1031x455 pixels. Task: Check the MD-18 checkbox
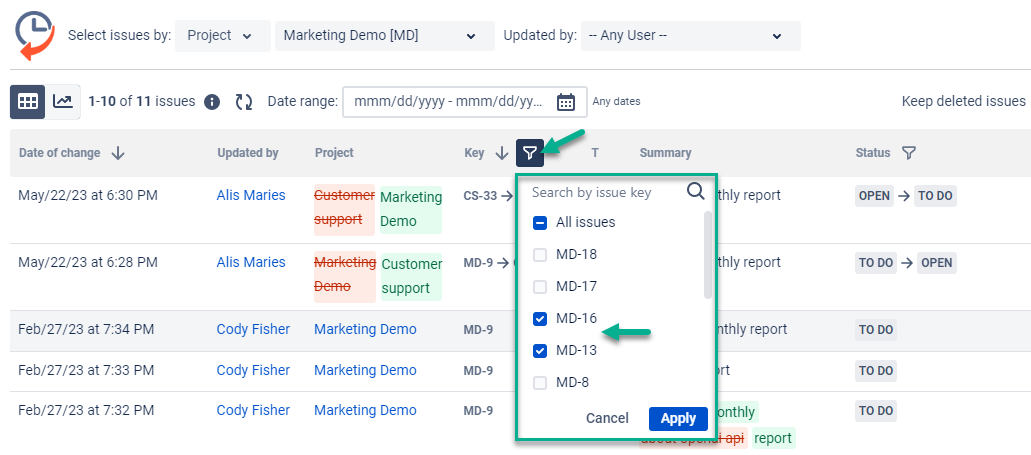[x=540, y=255]
